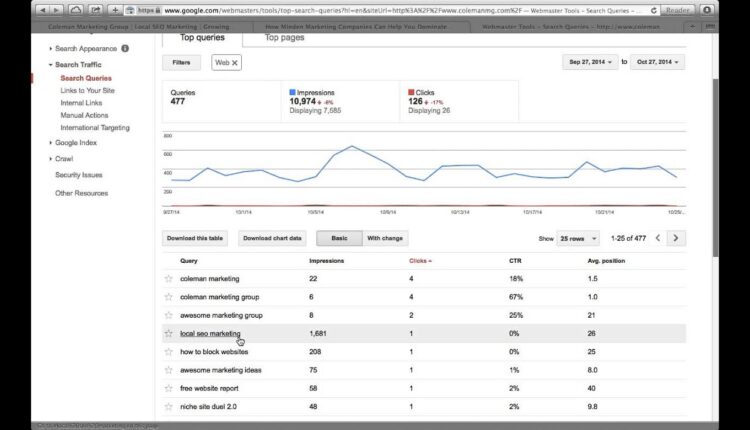Star the awesome marketing ideas query

click(x=168, y=370)
